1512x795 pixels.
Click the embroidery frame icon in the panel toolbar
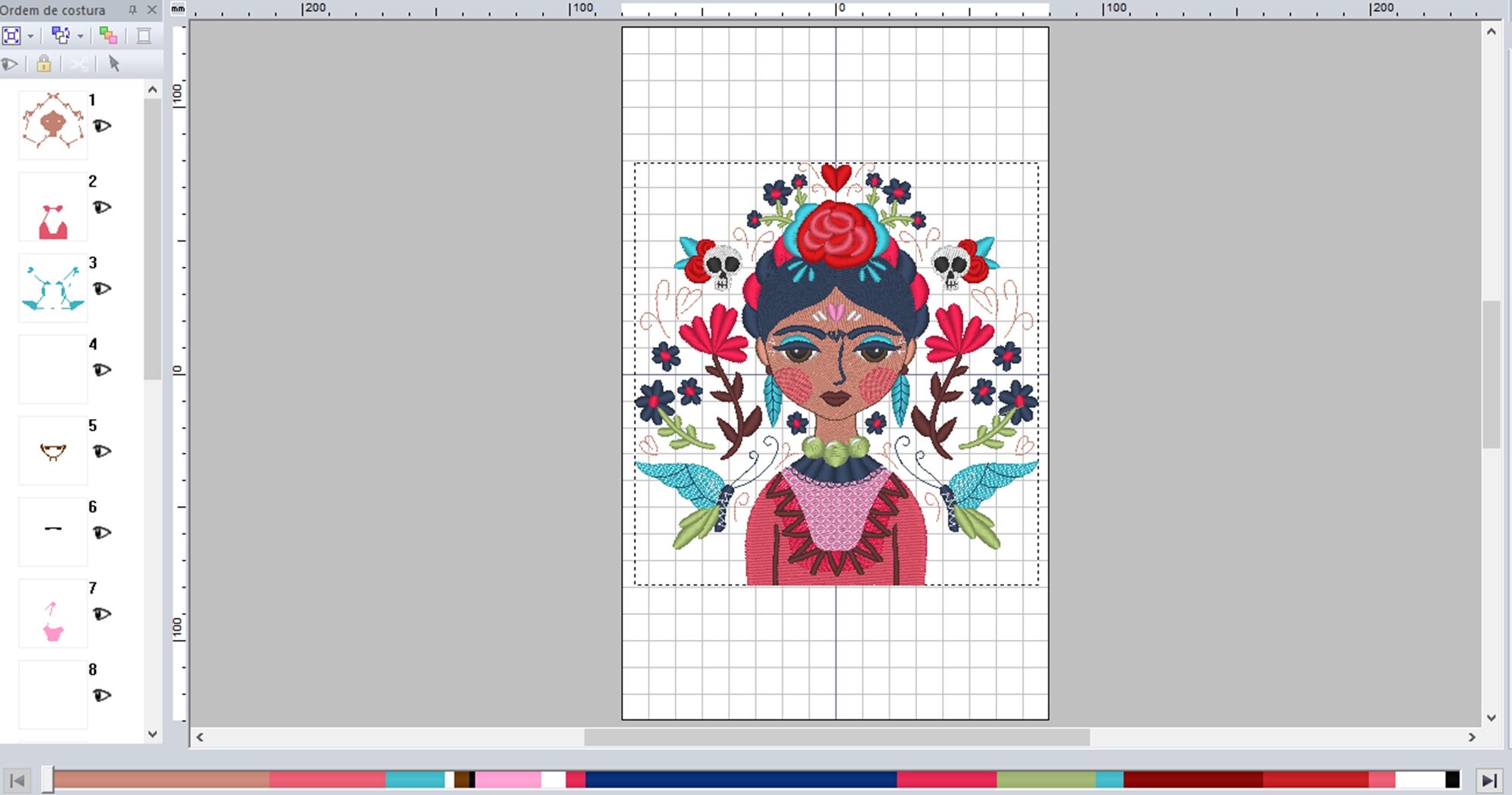(x=144, y=36)
